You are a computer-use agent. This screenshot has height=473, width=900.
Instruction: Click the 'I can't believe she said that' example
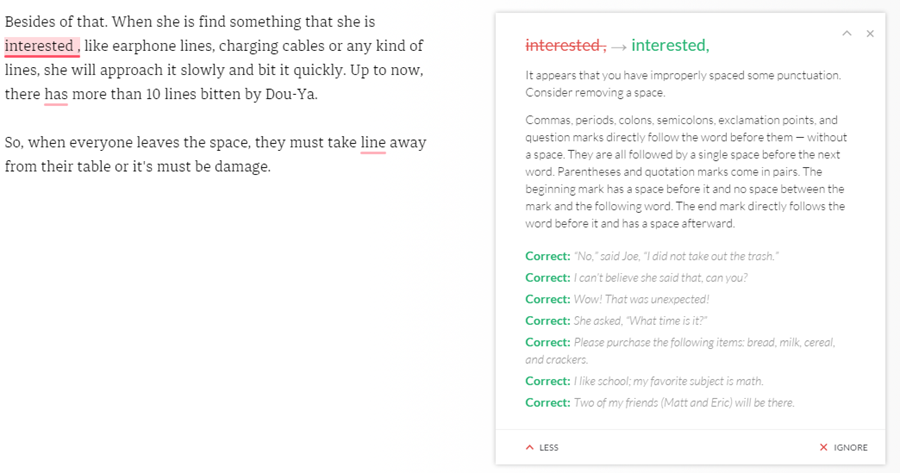tap(660, 277)
